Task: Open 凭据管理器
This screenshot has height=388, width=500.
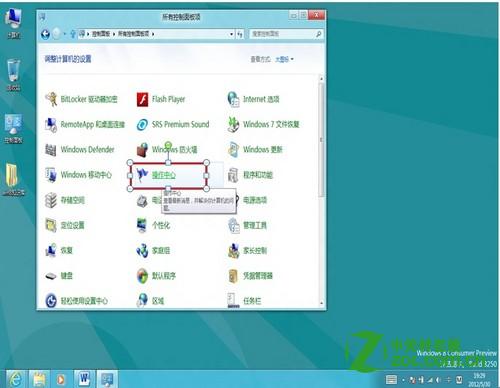Action: coord(250,276)
